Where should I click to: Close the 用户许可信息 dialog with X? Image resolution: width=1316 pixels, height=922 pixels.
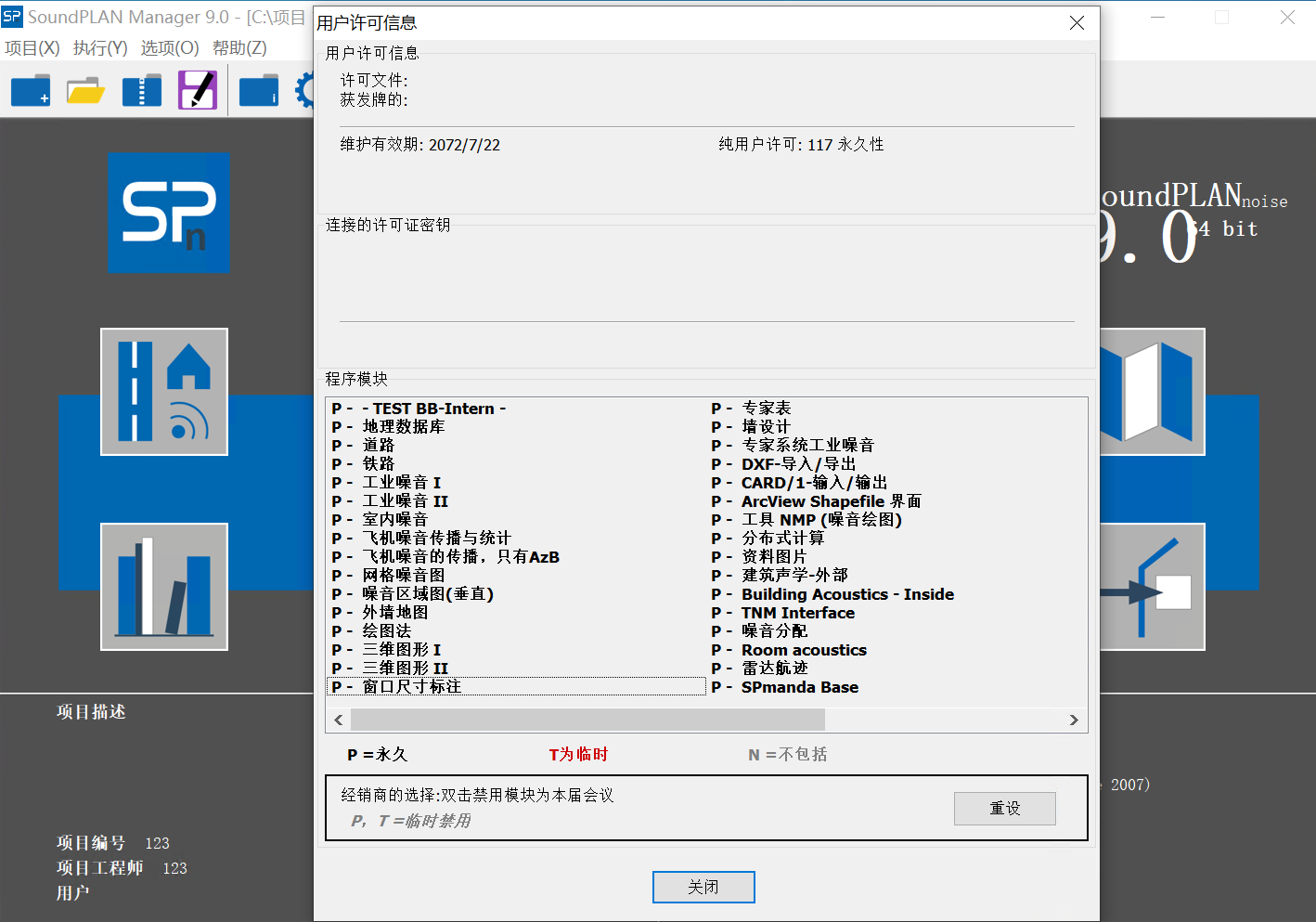(1077, 23)
